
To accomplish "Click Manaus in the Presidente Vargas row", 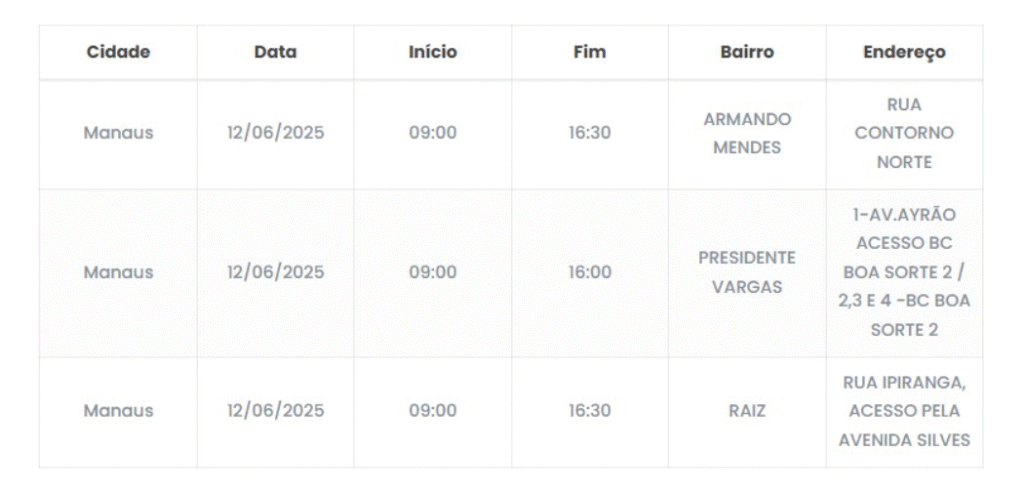I will [118, 272].
